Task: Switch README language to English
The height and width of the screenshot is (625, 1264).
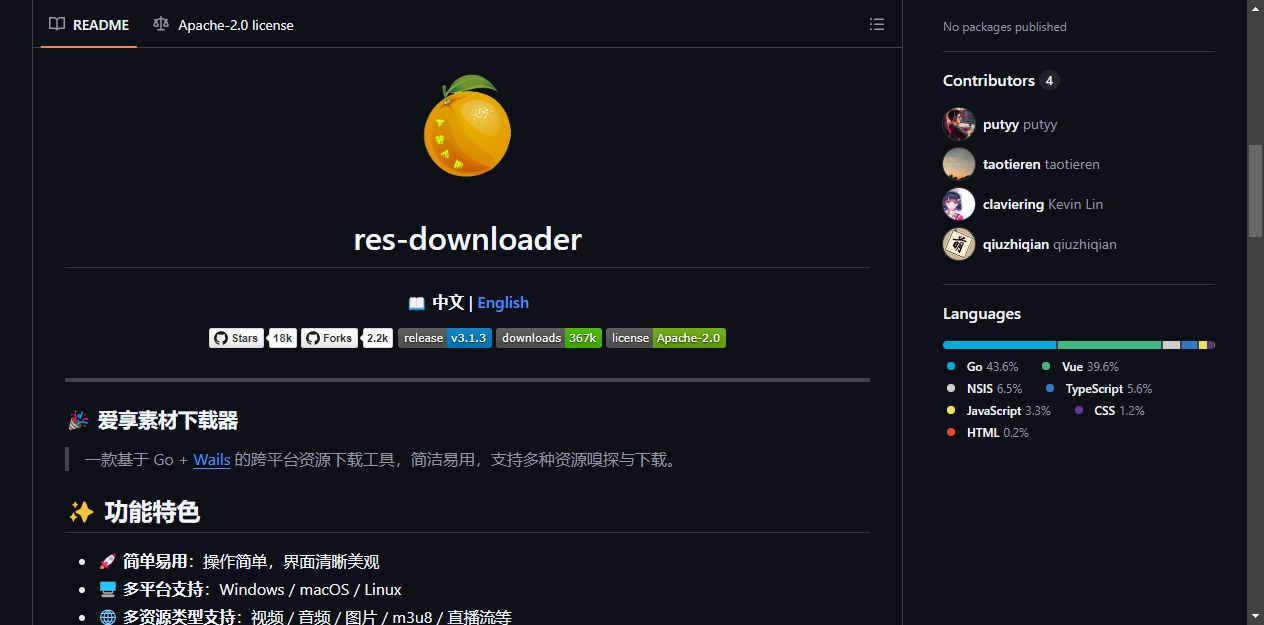Action: click(x=503, y=302)
